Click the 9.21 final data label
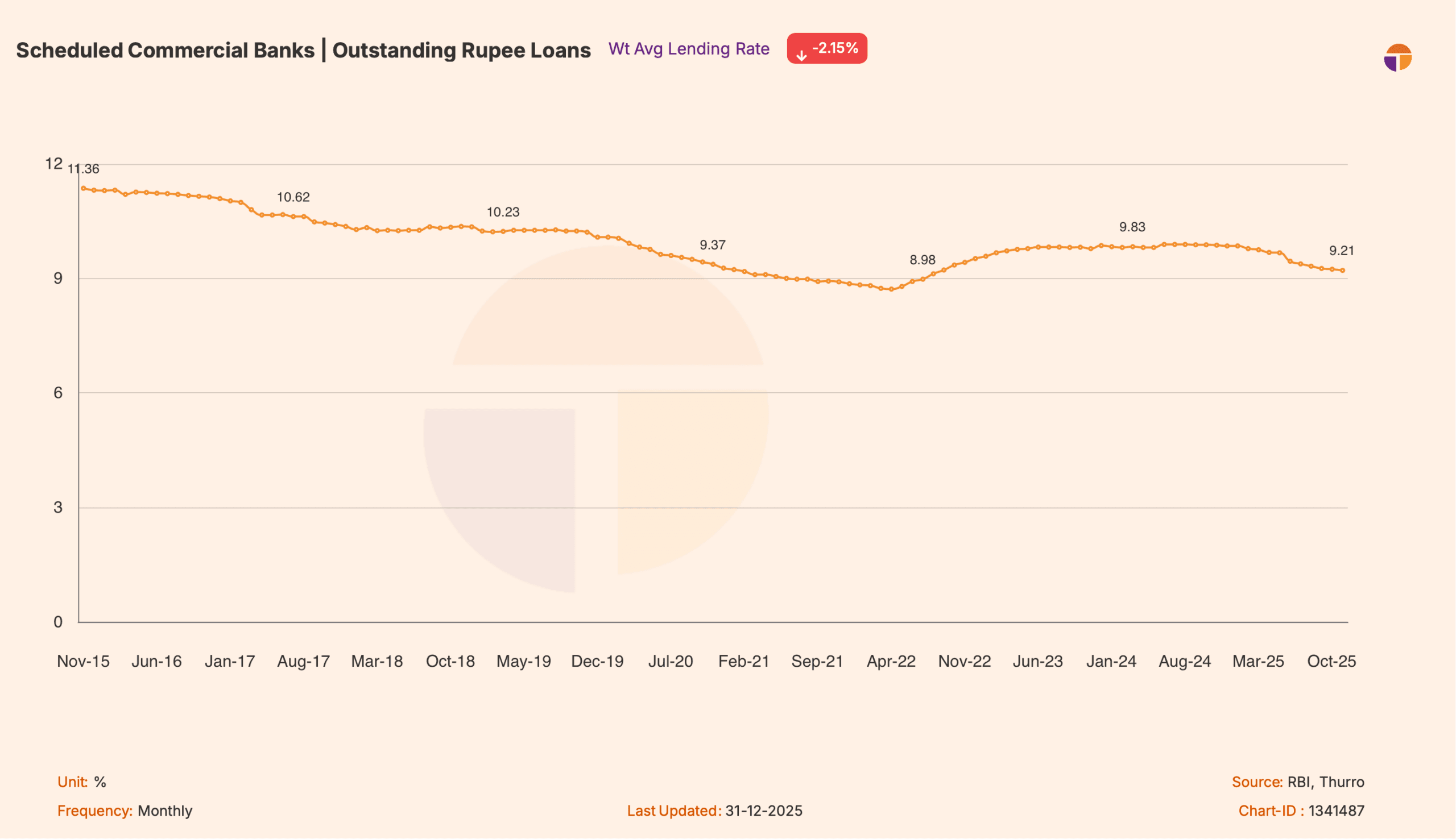This screenshot has width=1456, height=839. click(x=1341, y=251)
